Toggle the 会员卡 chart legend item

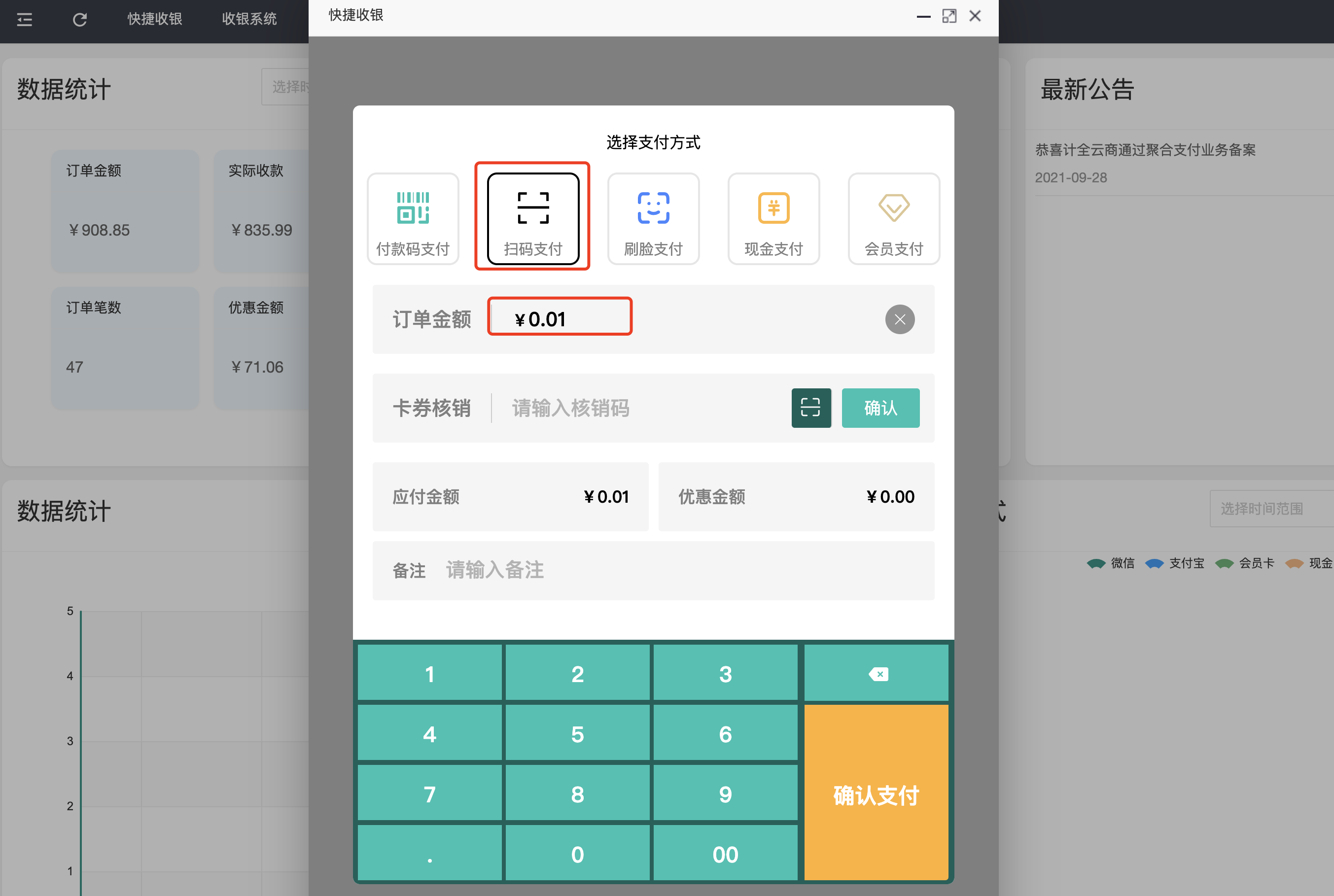(x=1244, y=563)
